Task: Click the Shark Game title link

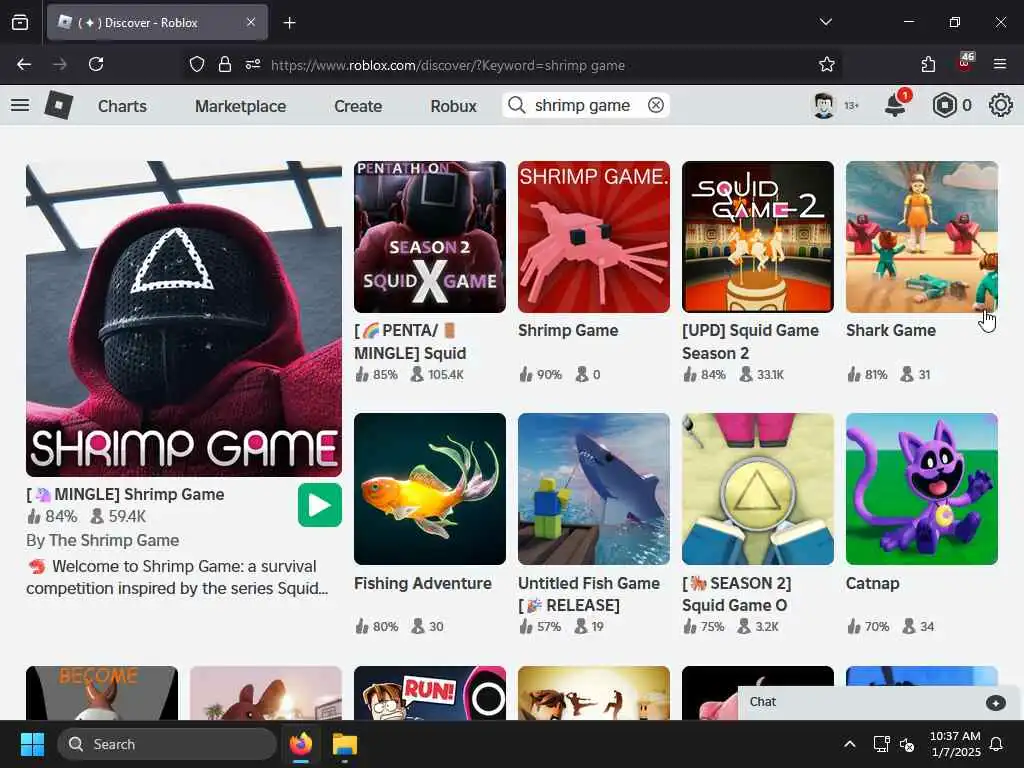Action: (x=890, y=330)
